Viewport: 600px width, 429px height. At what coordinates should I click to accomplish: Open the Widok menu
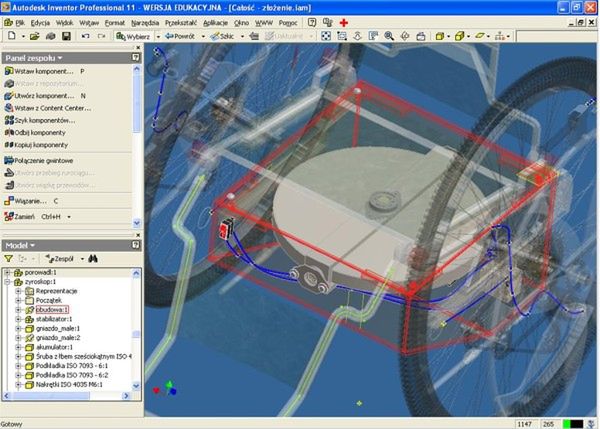[64, 23]
